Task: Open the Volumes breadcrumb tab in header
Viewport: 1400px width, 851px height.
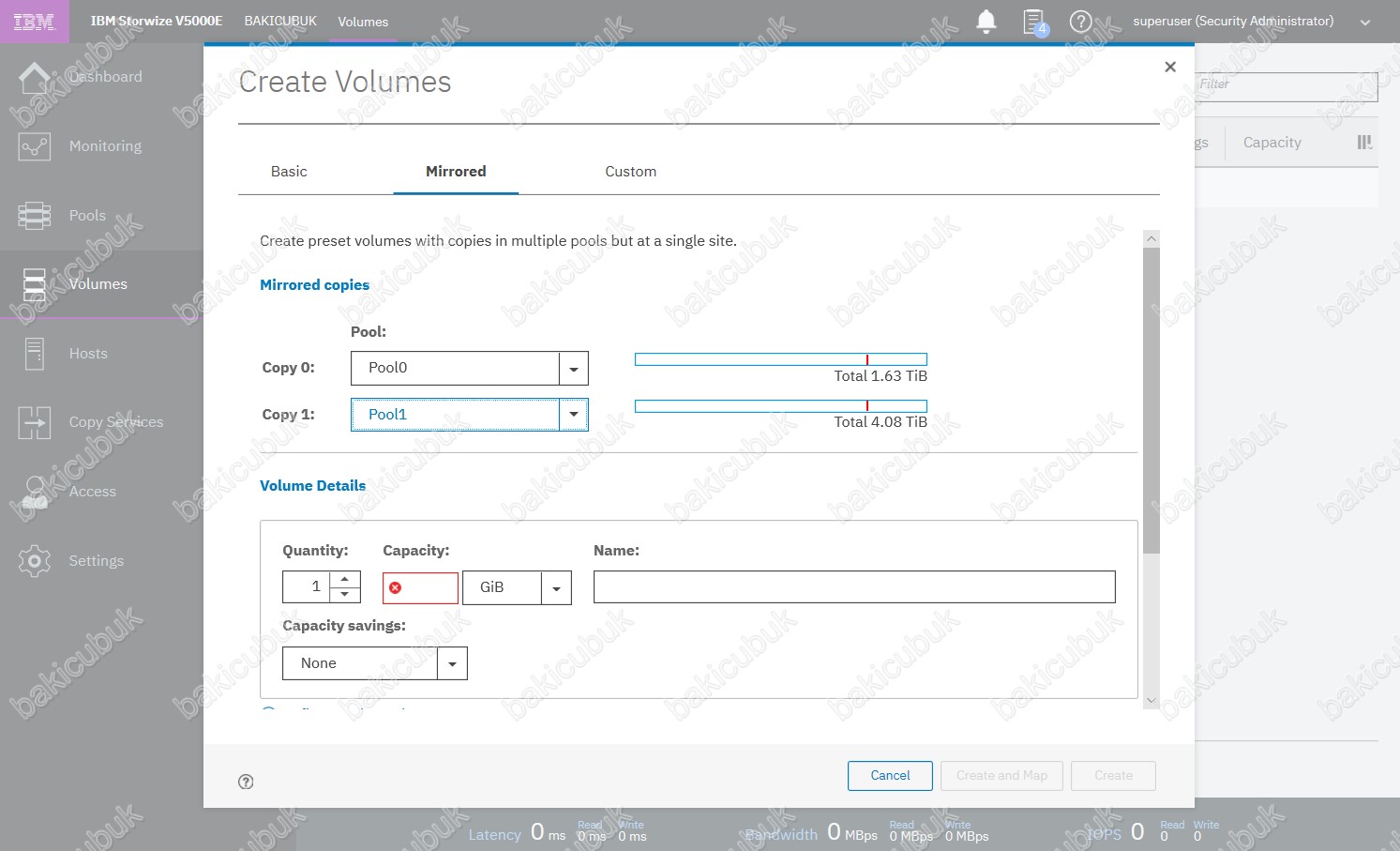Action: point(363,22)
